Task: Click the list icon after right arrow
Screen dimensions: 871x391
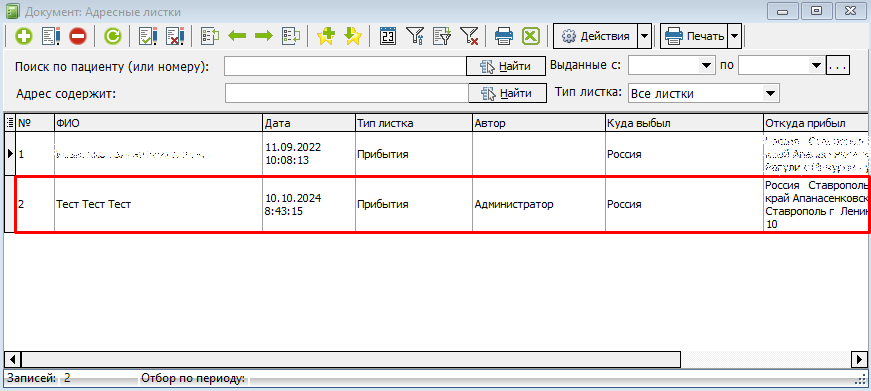Action: pos(291,37)
